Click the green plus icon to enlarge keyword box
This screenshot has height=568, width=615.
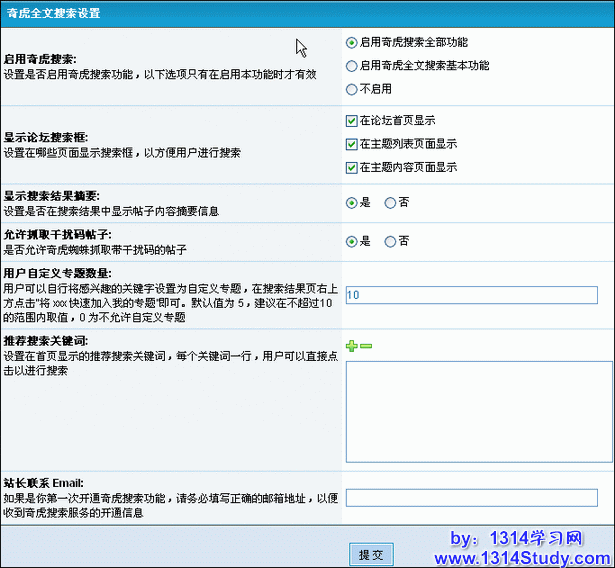click(351, 345)
